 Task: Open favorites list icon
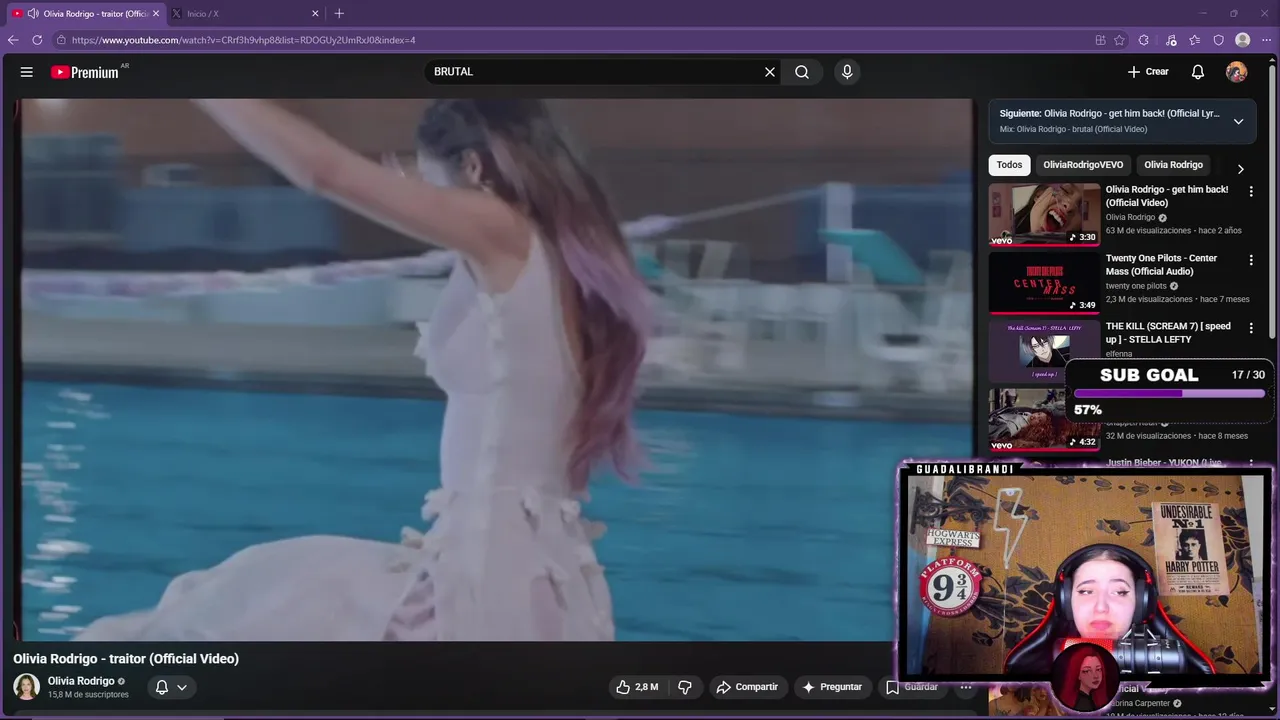[x=1195, y=40]
